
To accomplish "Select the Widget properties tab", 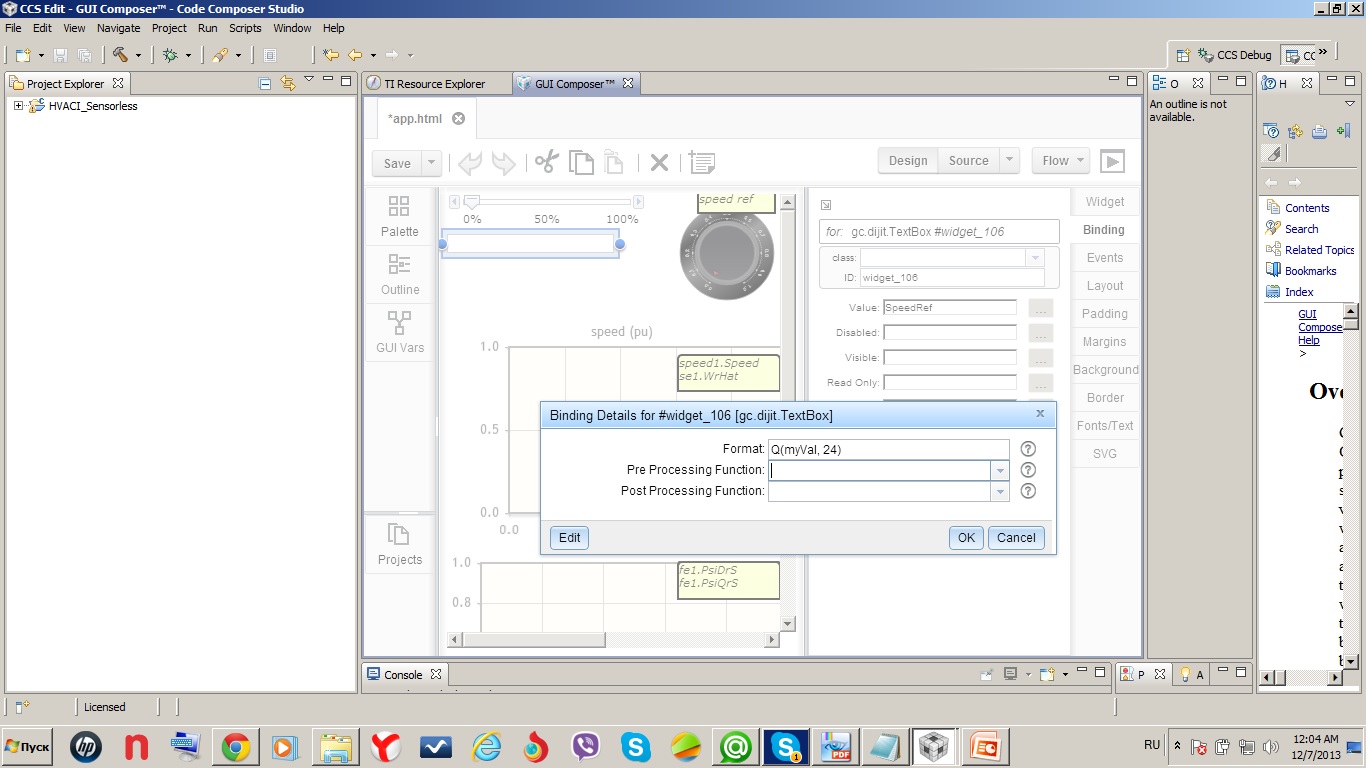I will click(1105, 201).
